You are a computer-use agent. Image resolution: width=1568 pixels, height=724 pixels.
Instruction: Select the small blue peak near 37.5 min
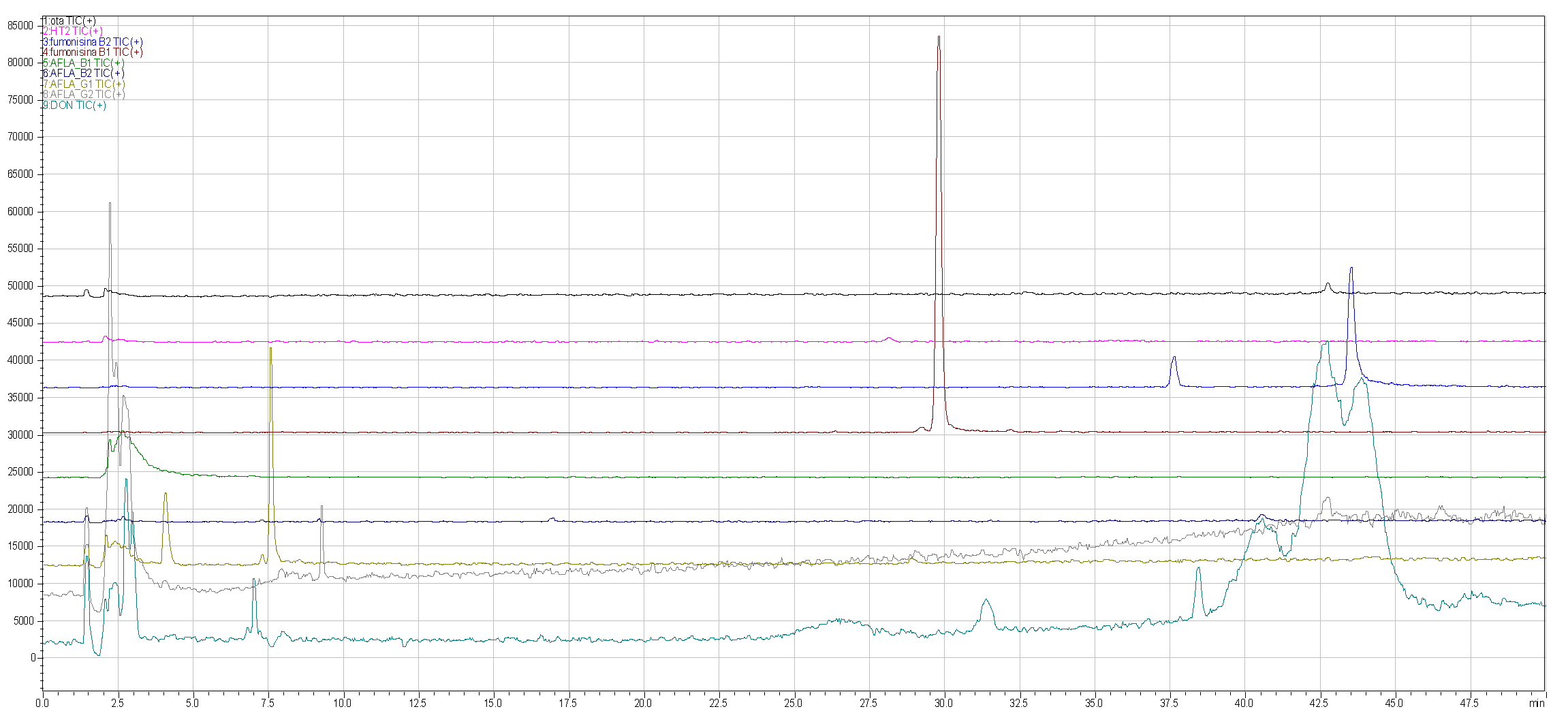click(1174, 358)
